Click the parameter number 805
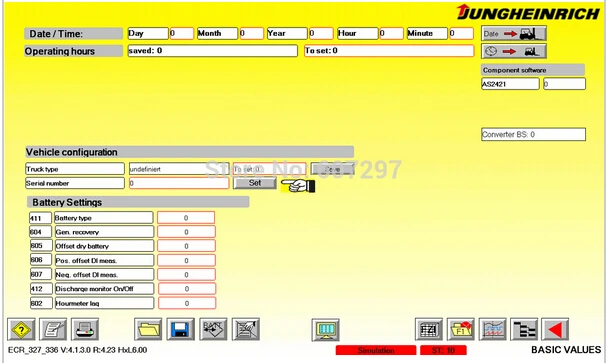Viewport: 607px width, 363px height. click(41, 246)
